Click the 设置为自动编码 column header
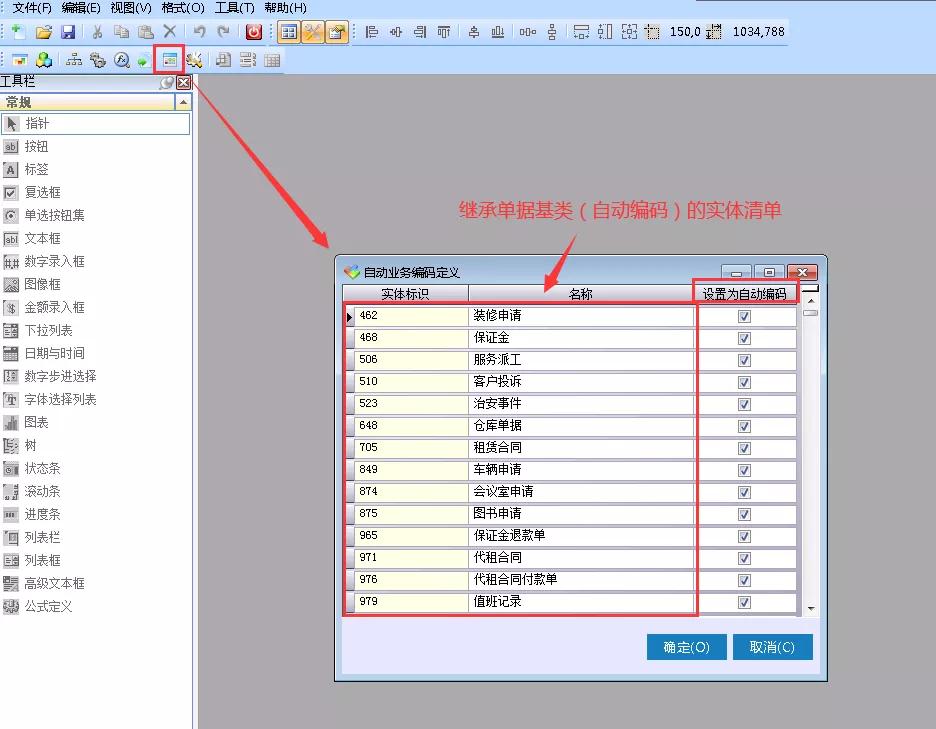The width and height of the screenshot is (936, 729). pos(744,294)
